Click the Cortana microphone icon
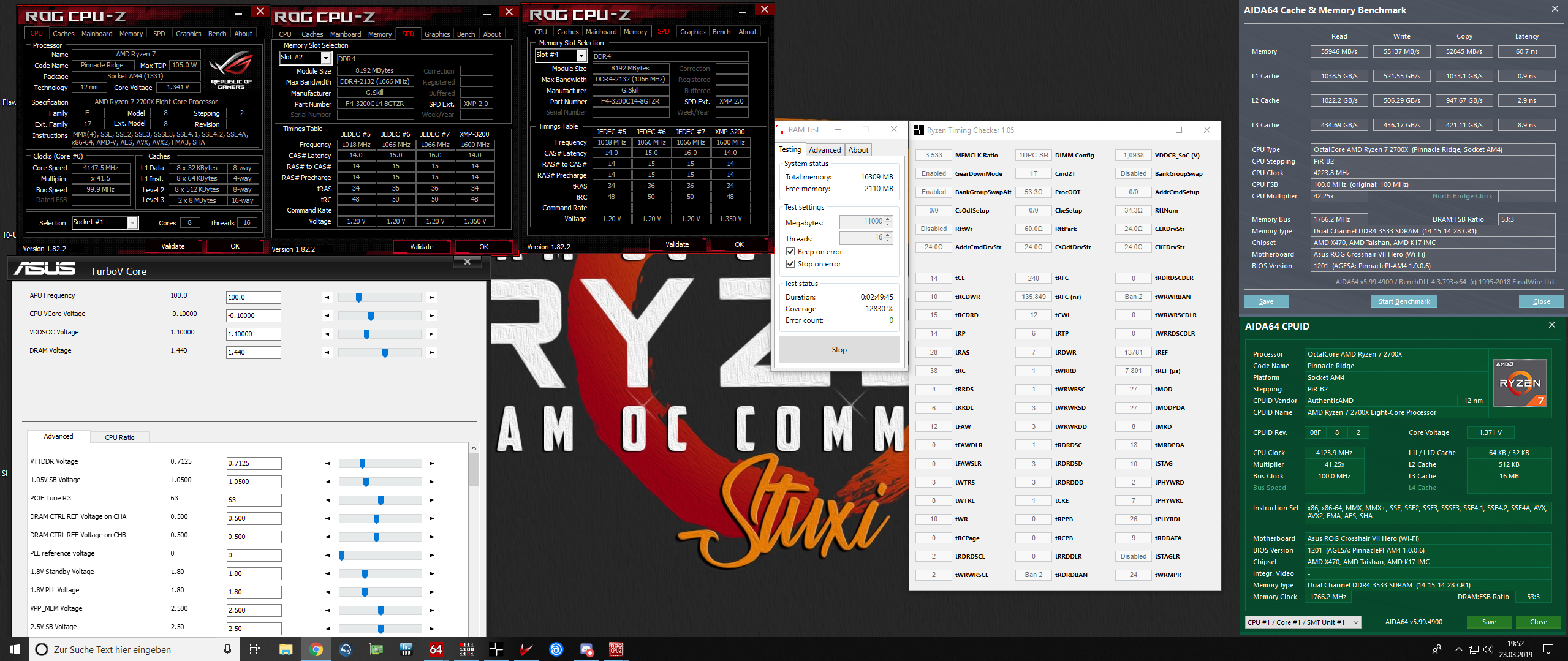The height and width of the screenshot is (661, 1568). [x=227, y=649]
